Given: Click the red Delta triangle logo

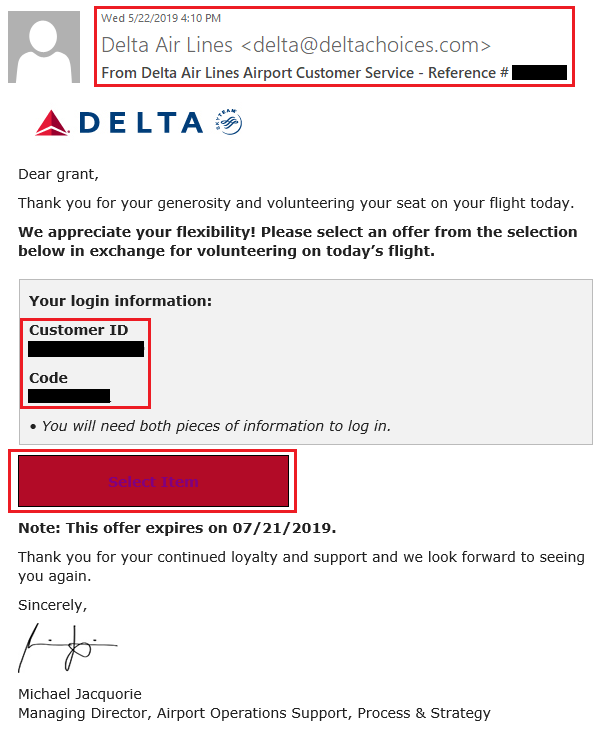Looking at the screenshot, I should (x=52, y=123).
